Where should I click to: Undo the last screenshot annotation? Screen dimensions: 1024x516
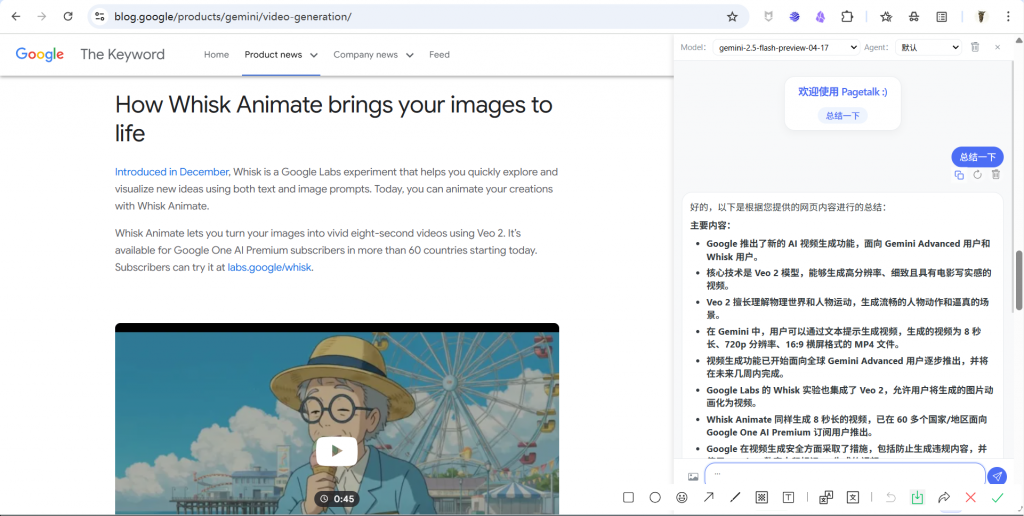tap(891, 498)
